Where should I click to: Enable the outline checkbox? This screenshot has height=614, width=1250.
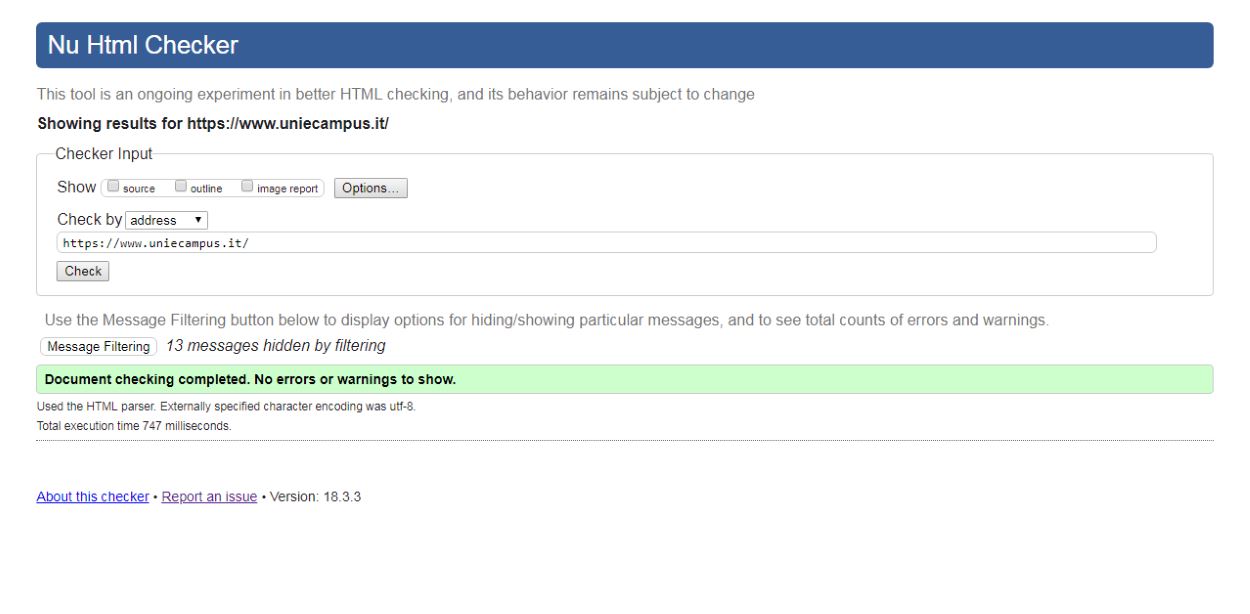(181, 186)
